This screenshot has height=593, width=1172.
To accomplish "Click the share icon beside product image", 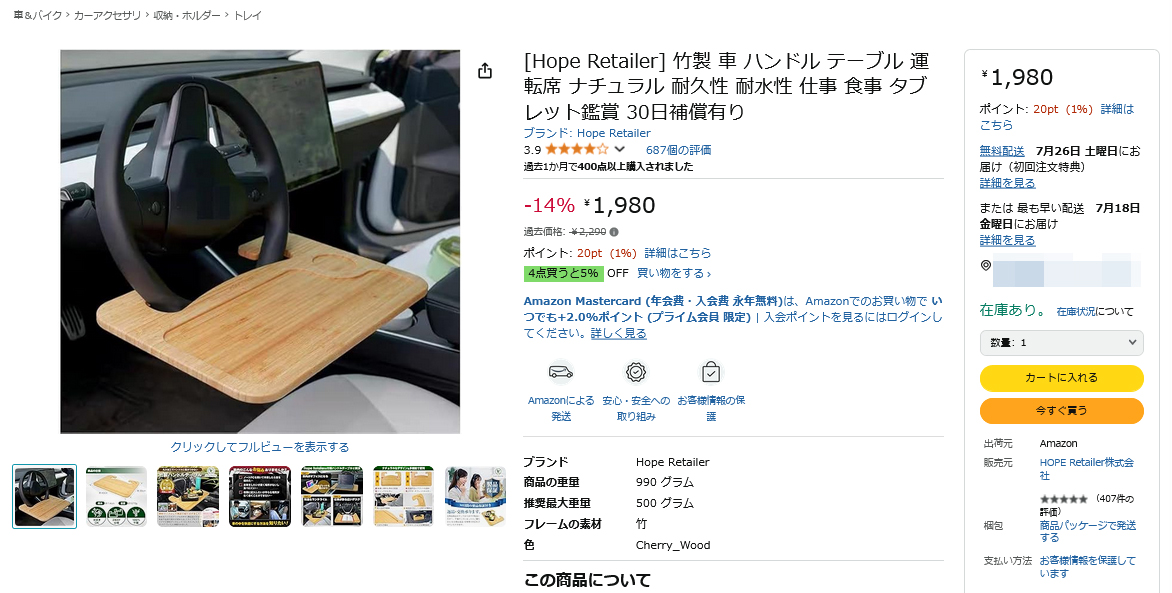I will coord(485,71).
